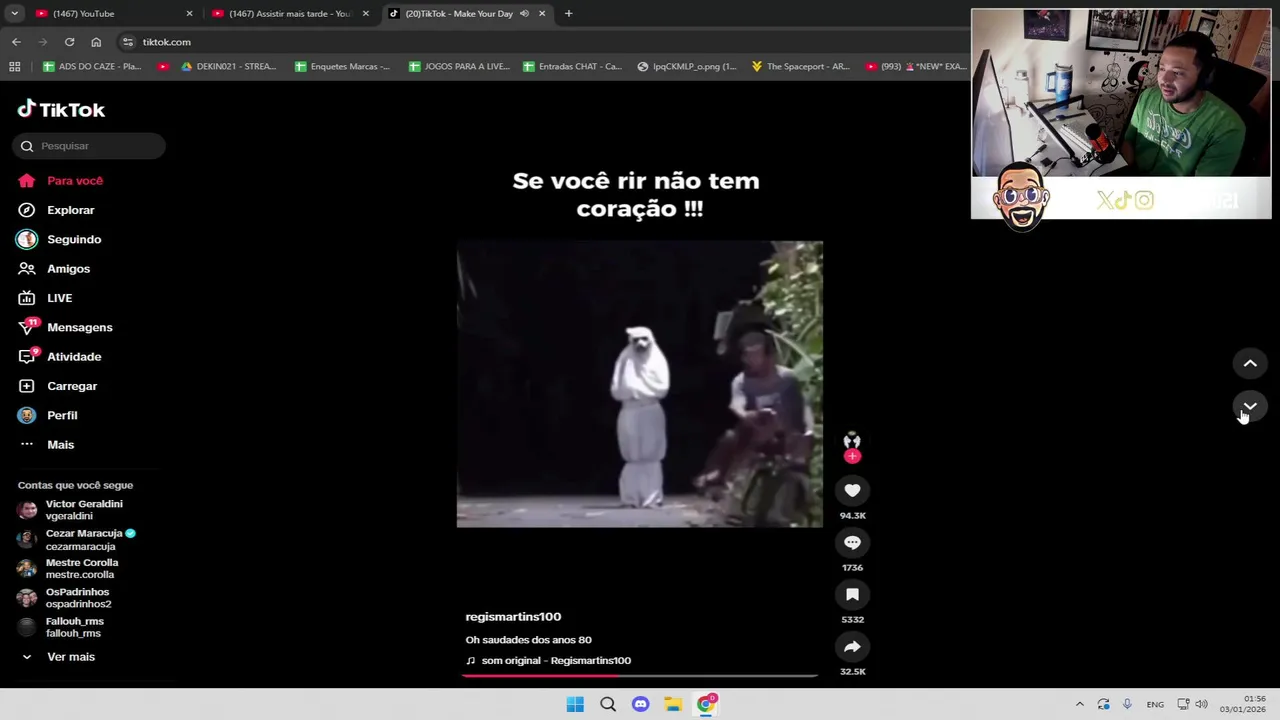The image size is (1280, 720).
Task: Open the tab search dropdown
Action: [14, 14]
